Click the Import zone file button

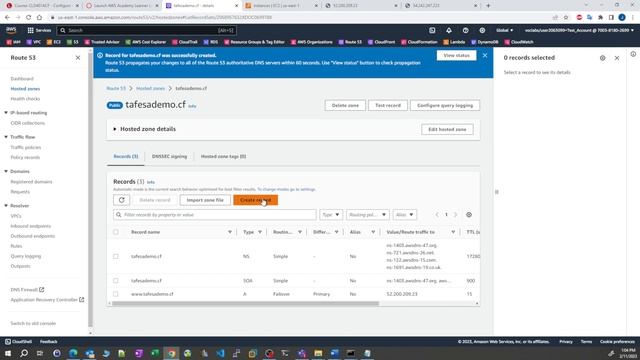(x=205, y=200)
